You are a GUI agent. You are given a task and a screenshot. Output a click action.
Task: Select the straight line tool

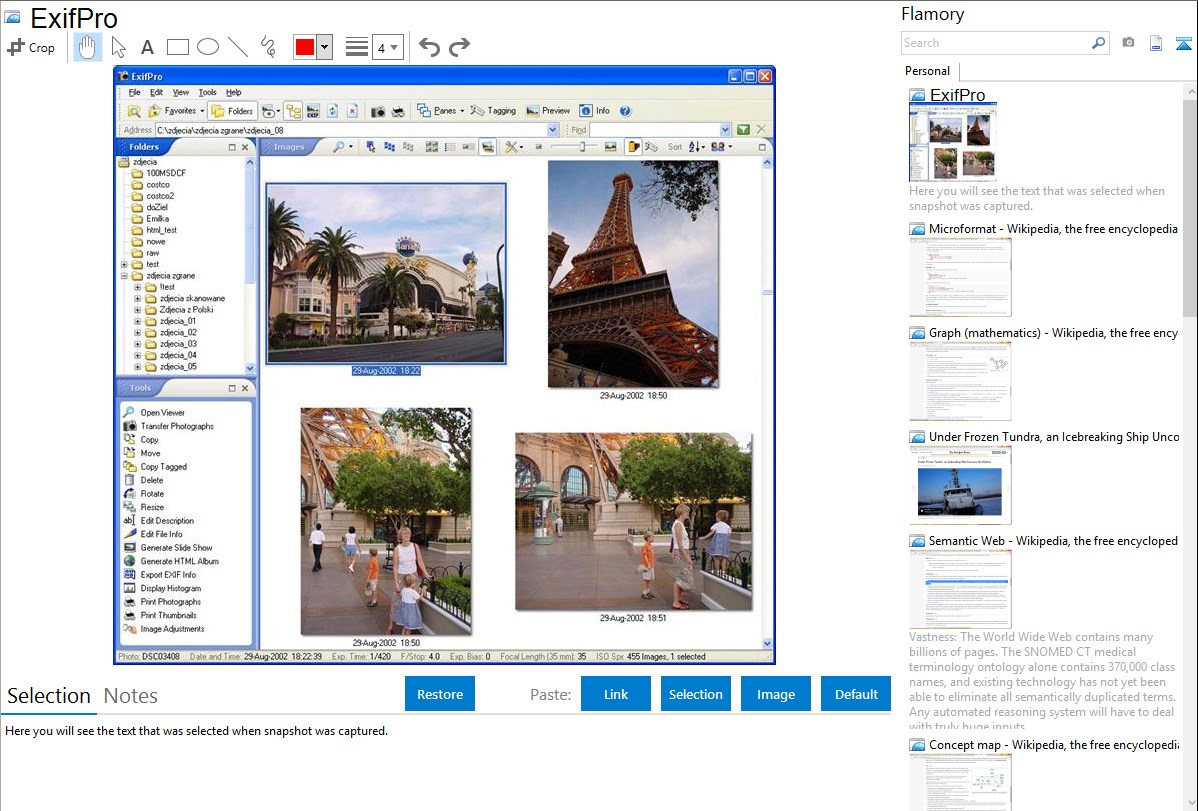click(238, 47)
